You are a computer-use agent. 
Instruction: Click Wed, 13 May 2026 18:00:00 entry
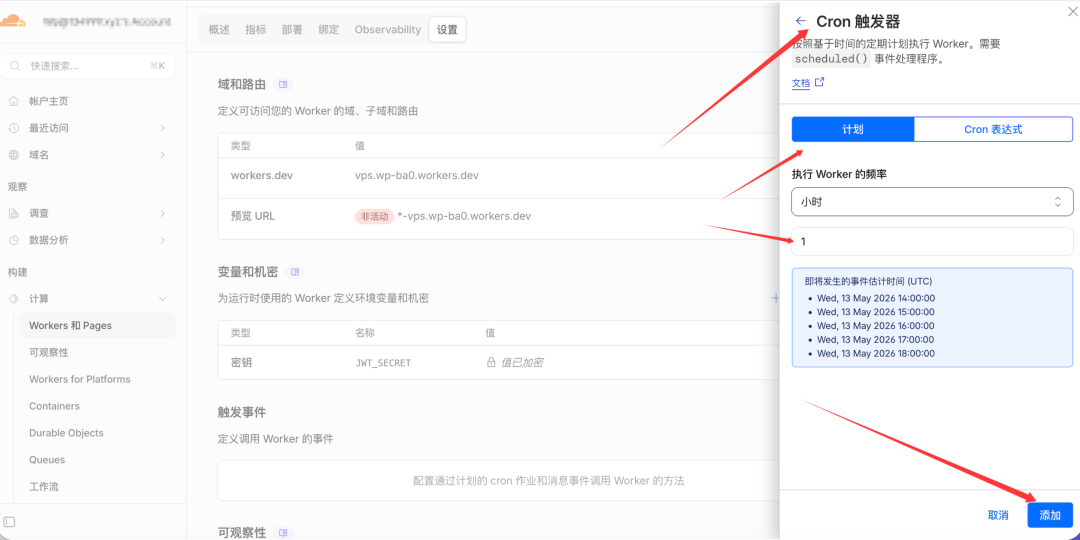875,353
